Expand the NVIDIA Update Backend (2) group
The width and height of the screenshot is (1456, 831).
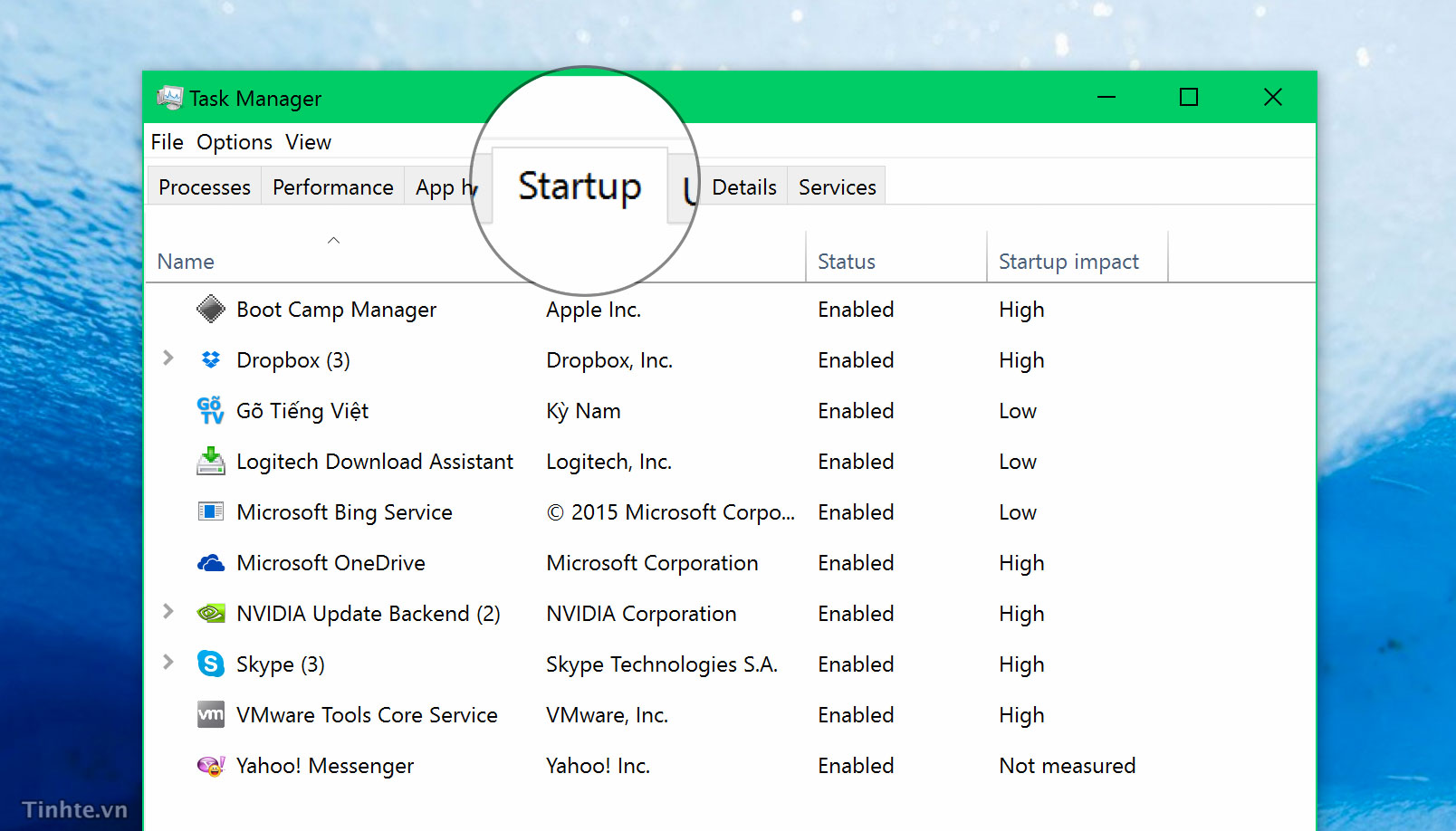(168, 612)
